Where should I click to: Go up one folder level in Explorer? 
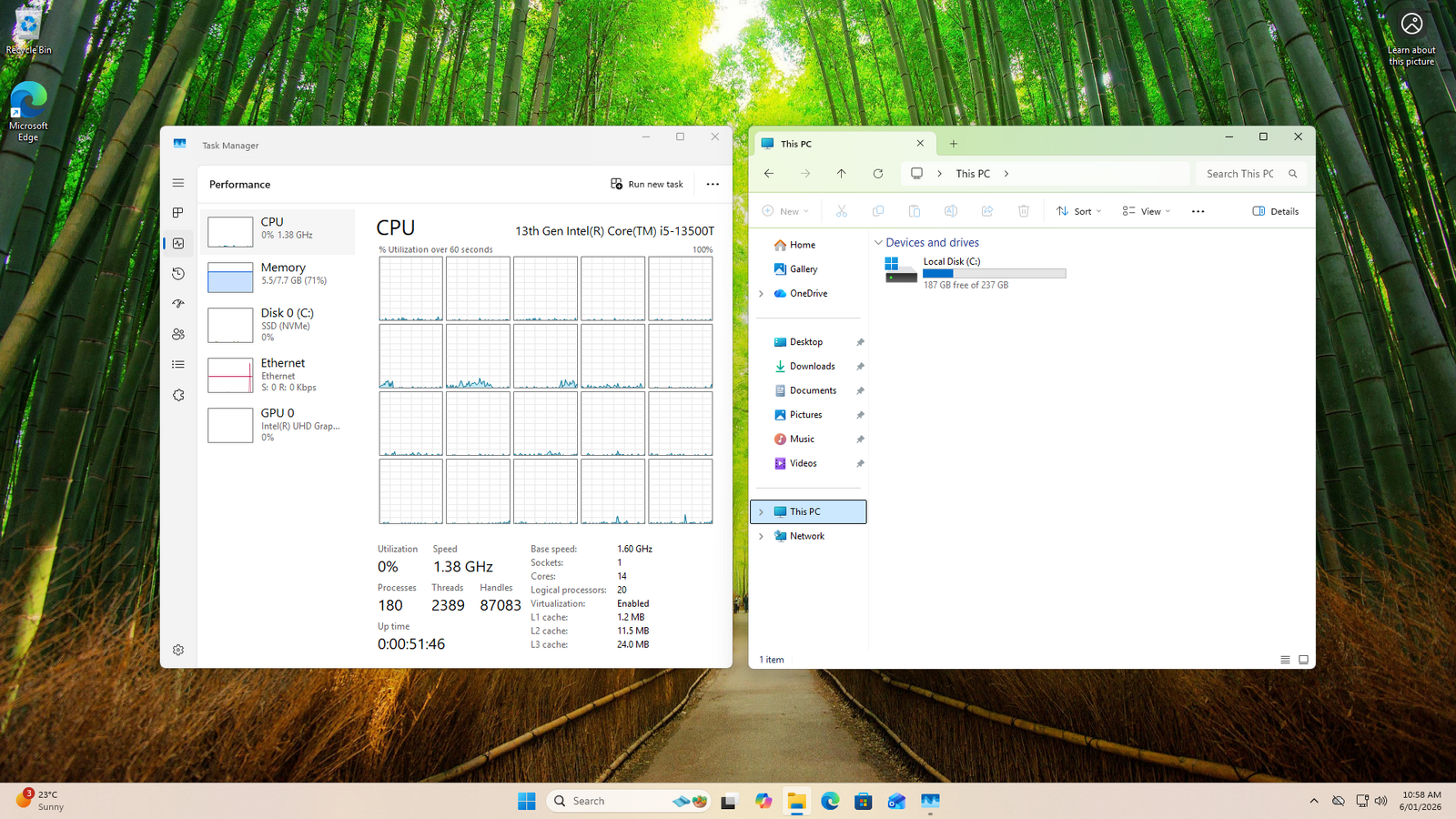[x=842, y=174]
